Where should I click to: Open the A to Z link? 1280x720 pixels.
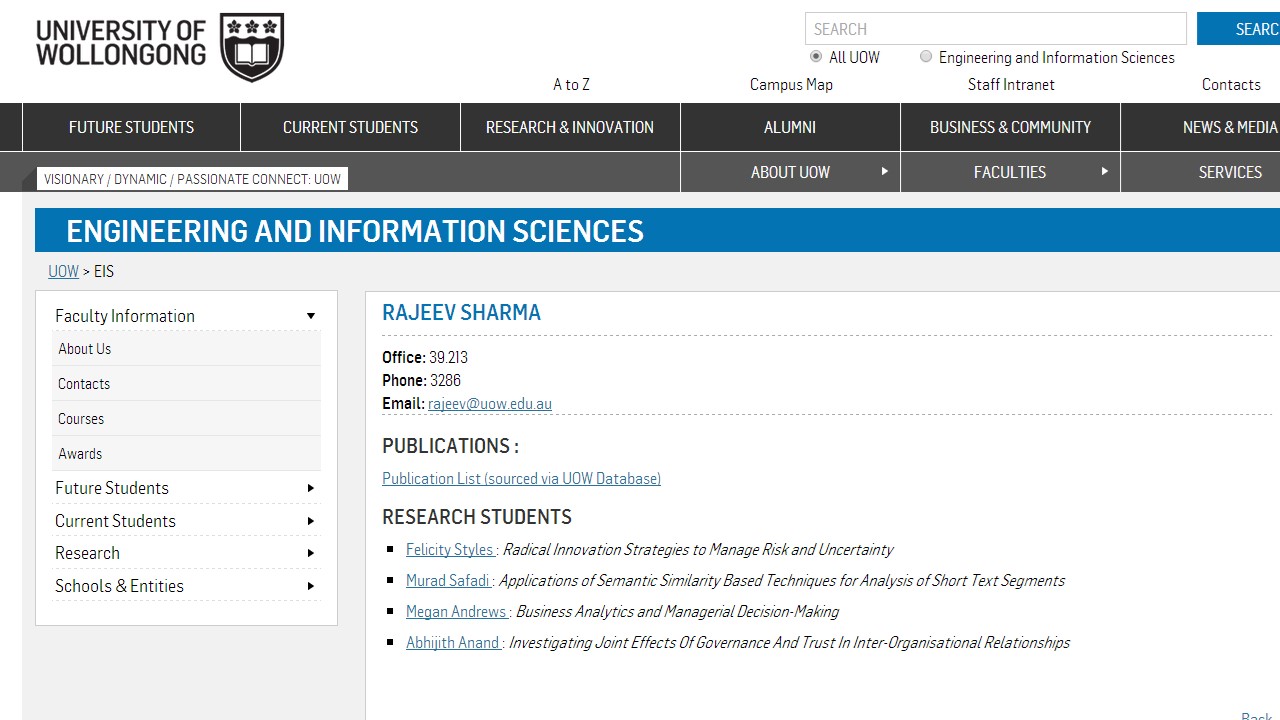pos(572,85)
